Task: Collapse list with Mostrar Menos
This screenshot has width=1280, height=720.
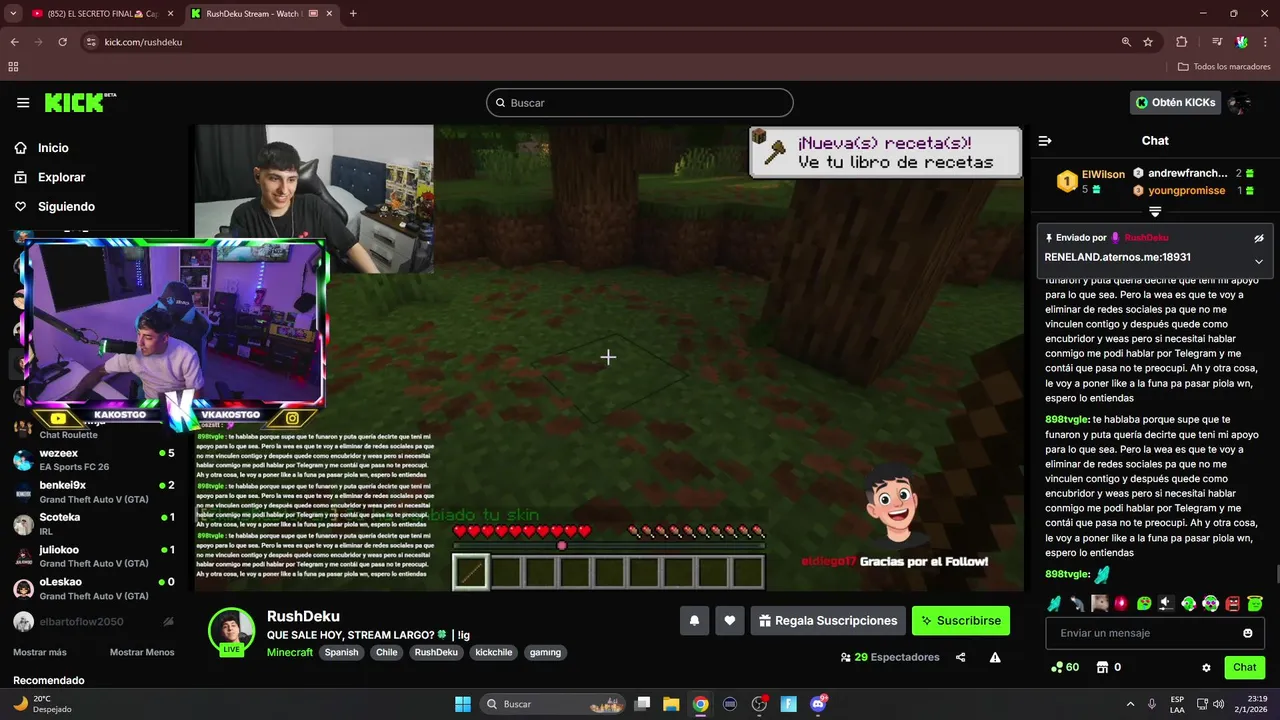Action: click(x=142, y=652)
